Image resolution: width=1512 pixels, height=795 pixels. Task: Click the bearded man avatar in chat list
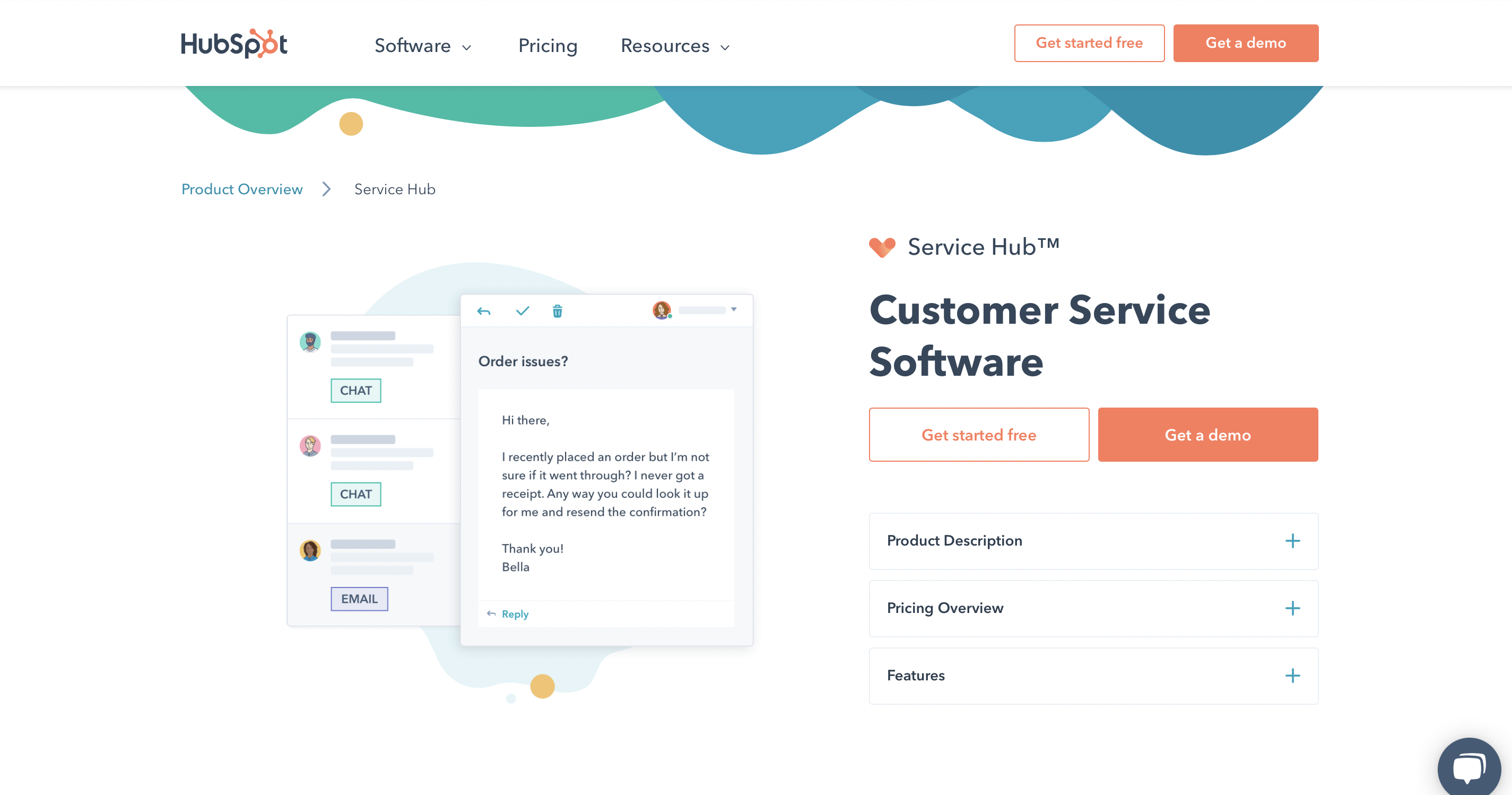click(310, 342)
